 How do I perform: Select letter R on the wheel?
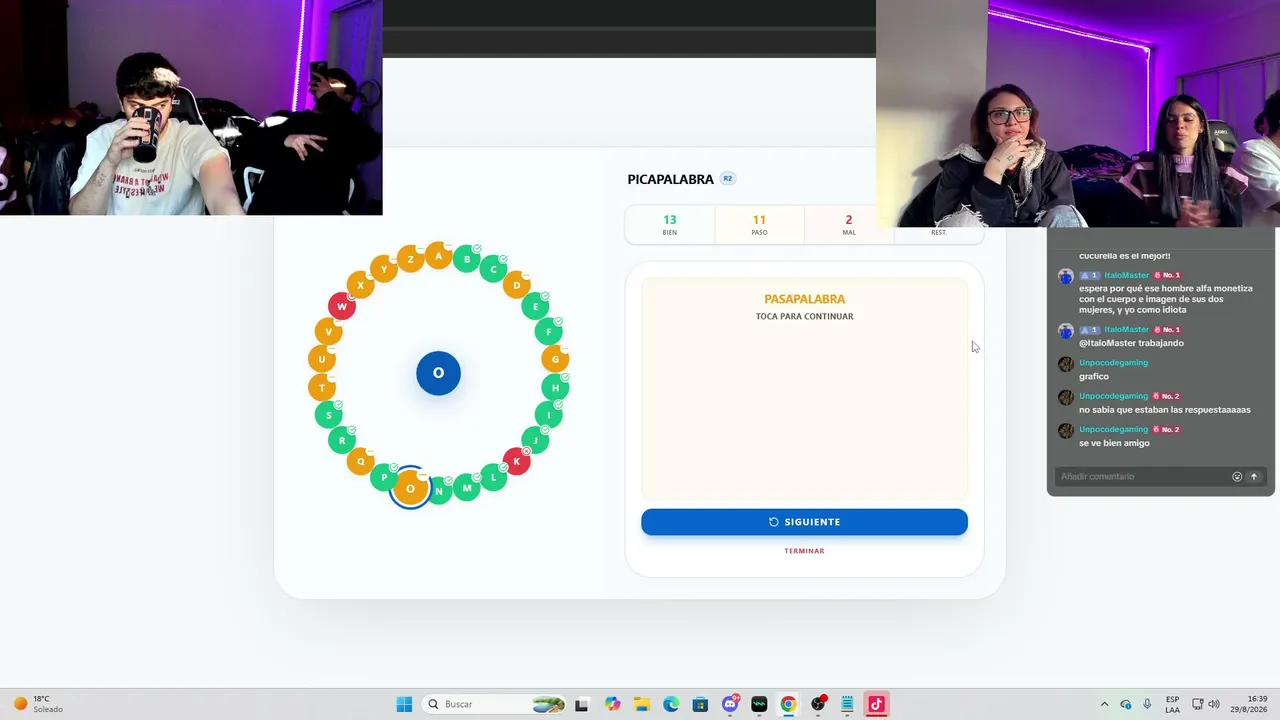coord(342,440)
